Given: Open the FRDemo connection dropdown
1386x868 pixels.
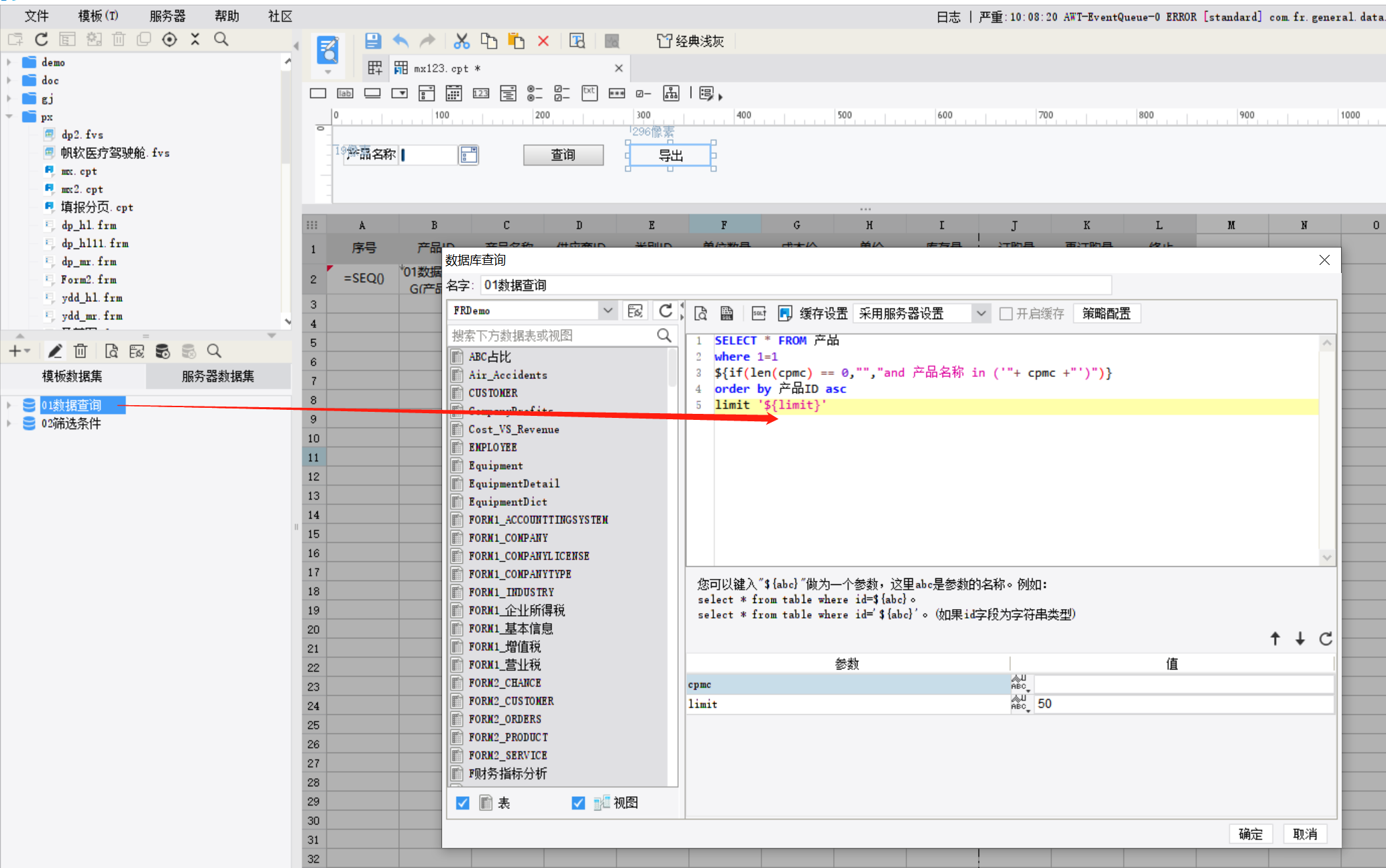Looking at the screenshot, I should 607,311.
